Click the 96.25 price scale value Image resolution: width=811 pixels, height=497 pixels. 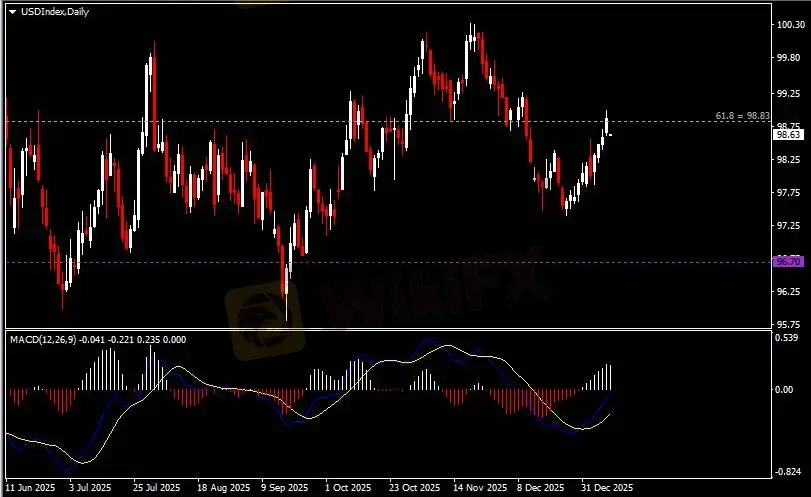coord(789,292)
